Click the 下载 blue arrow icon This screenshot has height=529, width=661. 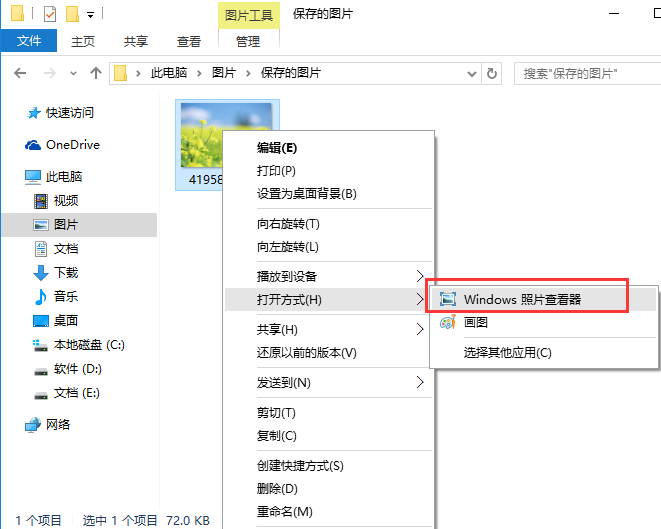point(41,273)
